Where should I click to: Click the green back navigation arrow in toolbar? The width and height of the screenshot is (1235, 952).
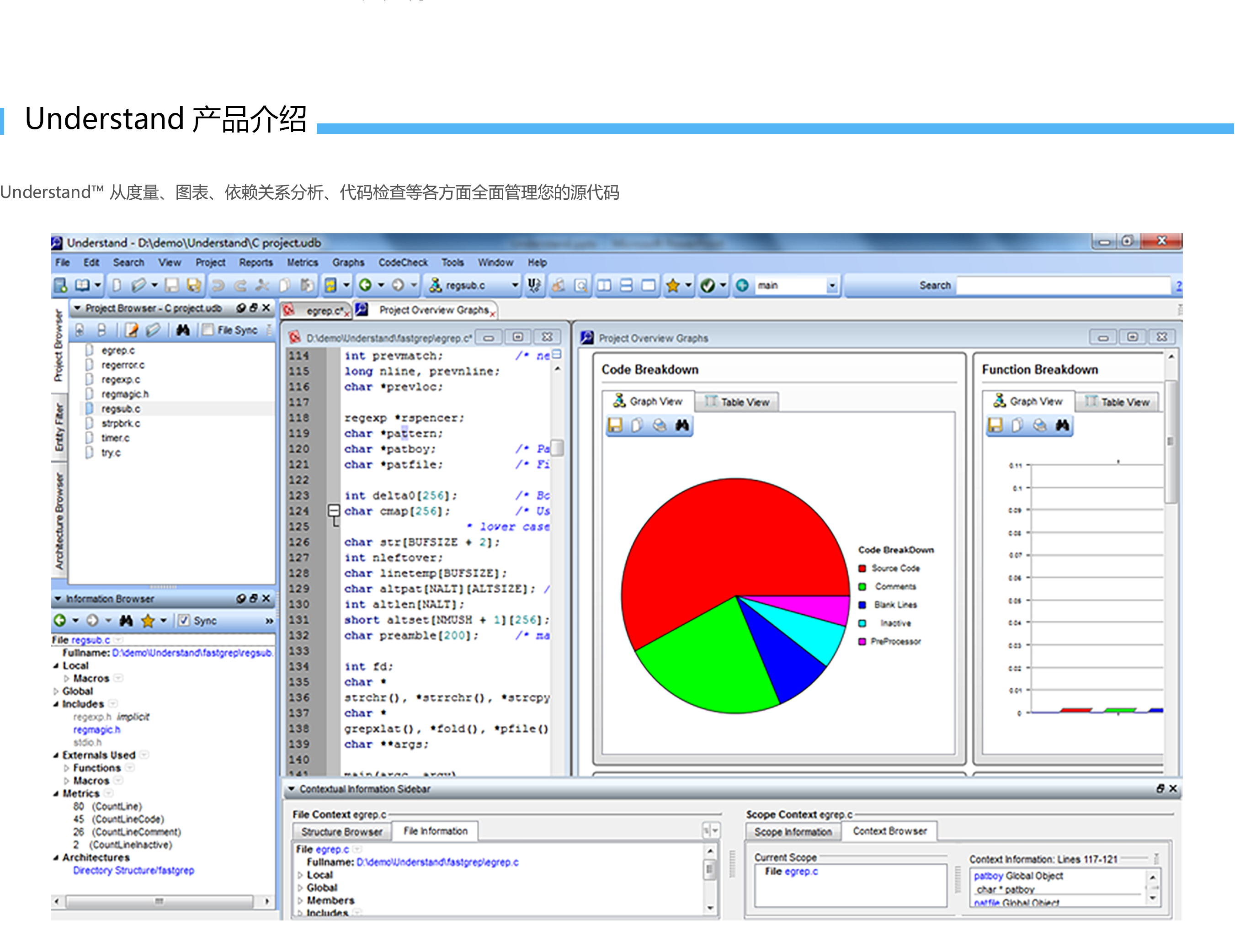365,285
